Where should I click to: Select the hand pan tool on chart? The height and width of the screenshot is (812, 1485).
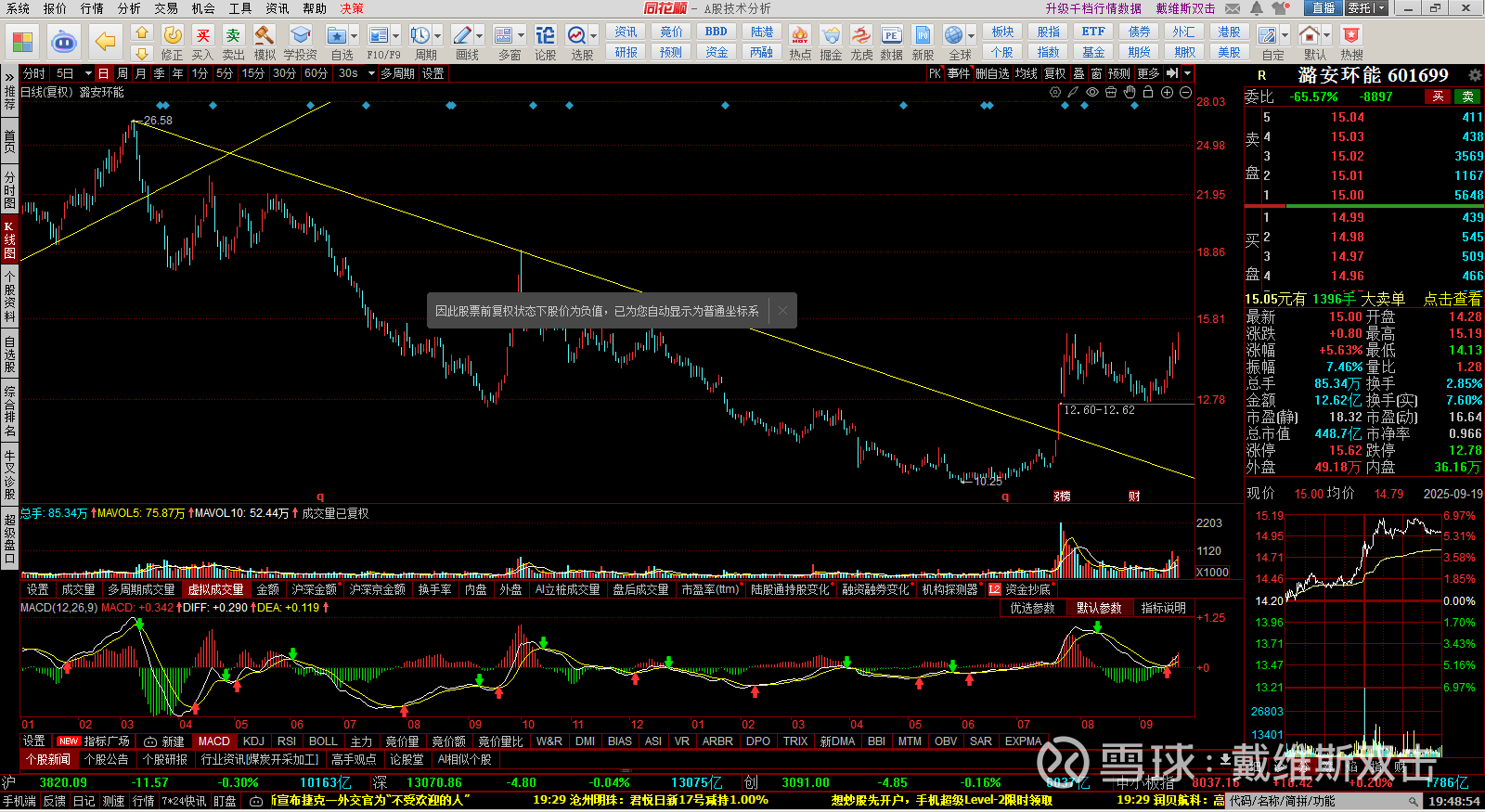point(1130,92)
